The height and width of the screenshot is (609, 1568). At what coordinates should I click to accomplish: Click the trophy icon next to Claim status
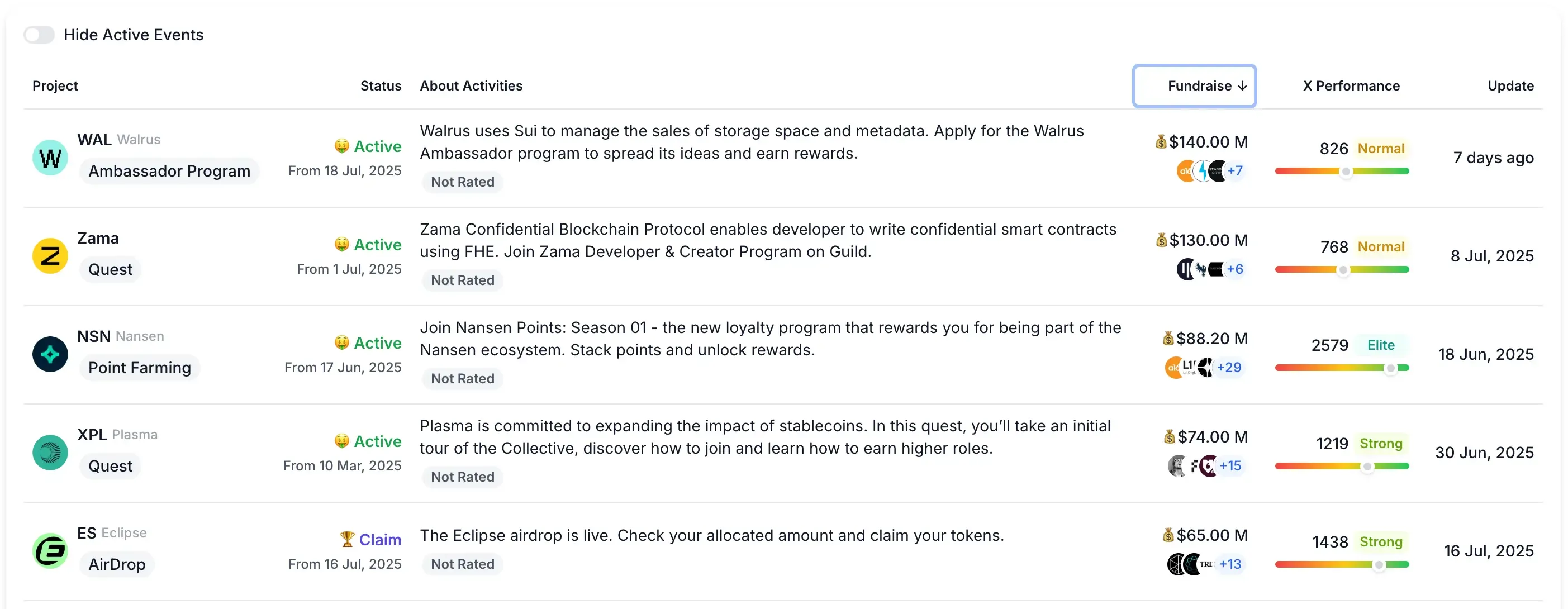(x=347, y=539)
